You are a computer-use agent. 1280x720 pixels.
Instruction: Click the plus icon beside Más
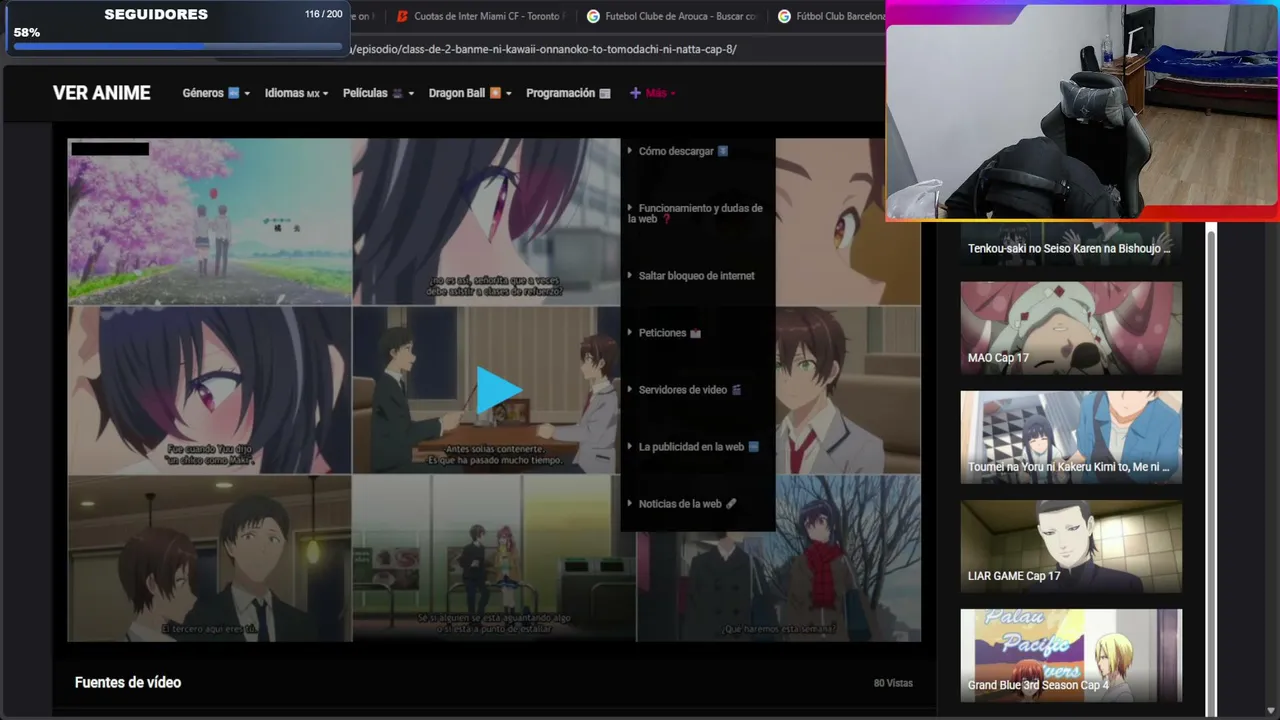tap(635, 93)
